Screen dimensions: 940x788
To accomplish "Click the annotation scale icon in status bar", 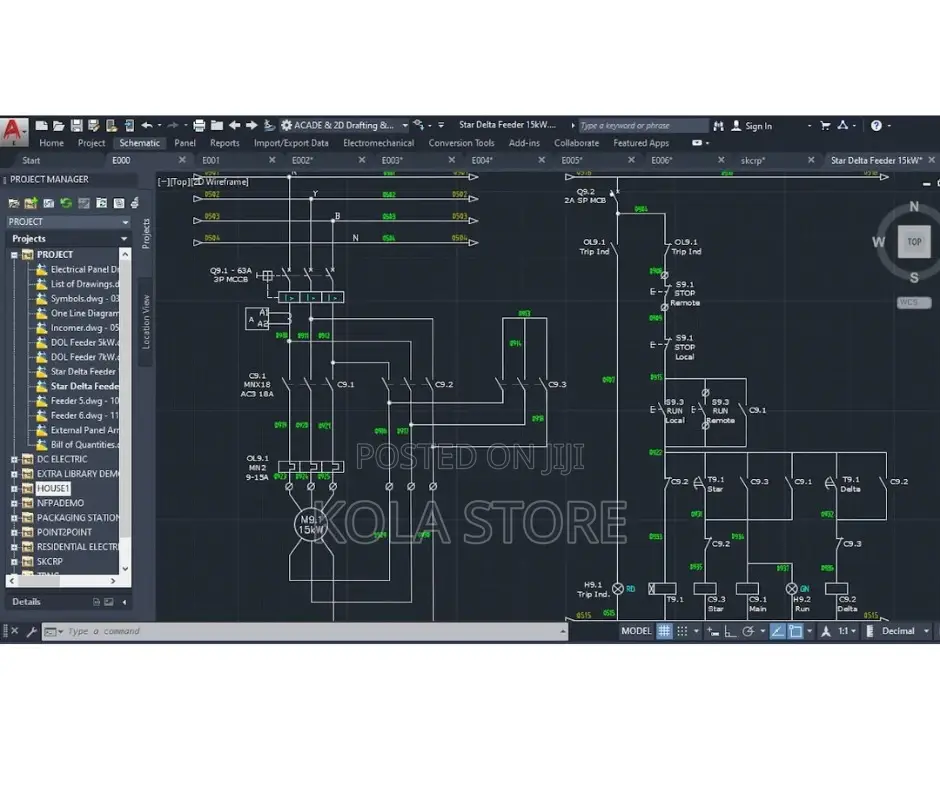I will (825, 631).
